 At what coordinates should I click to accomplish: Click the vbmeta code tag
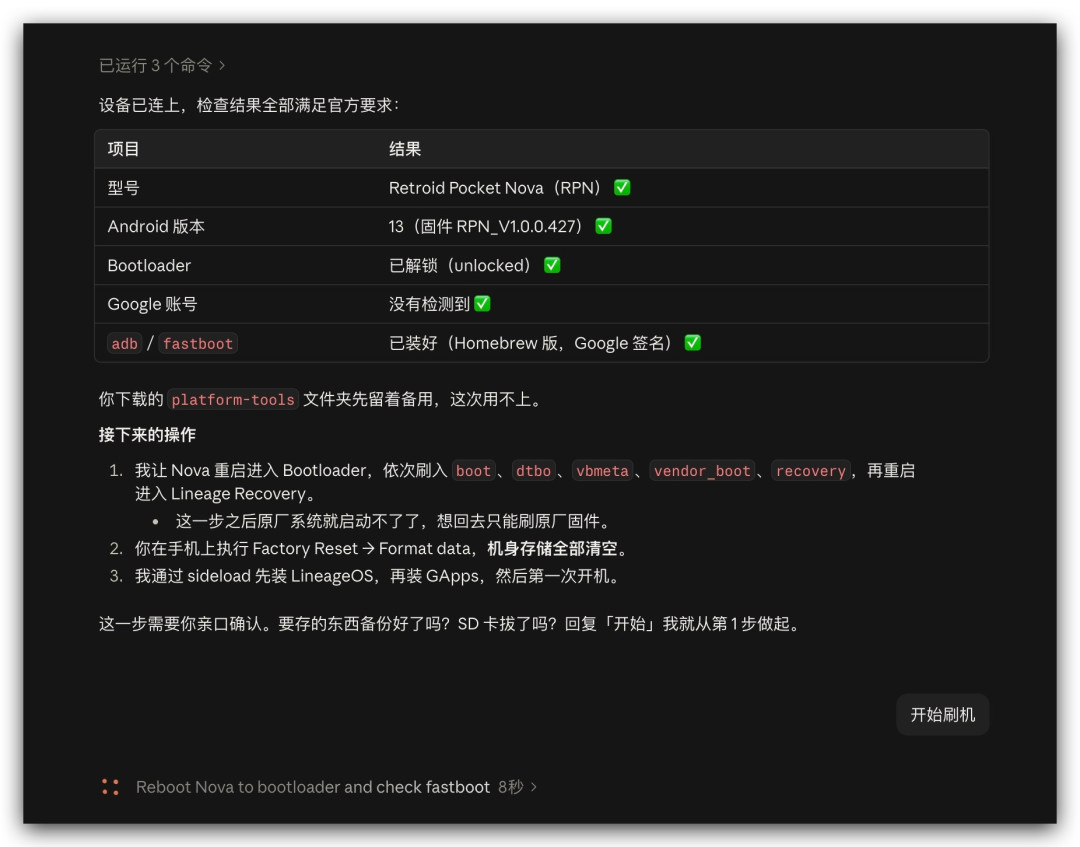pos(602,471)
